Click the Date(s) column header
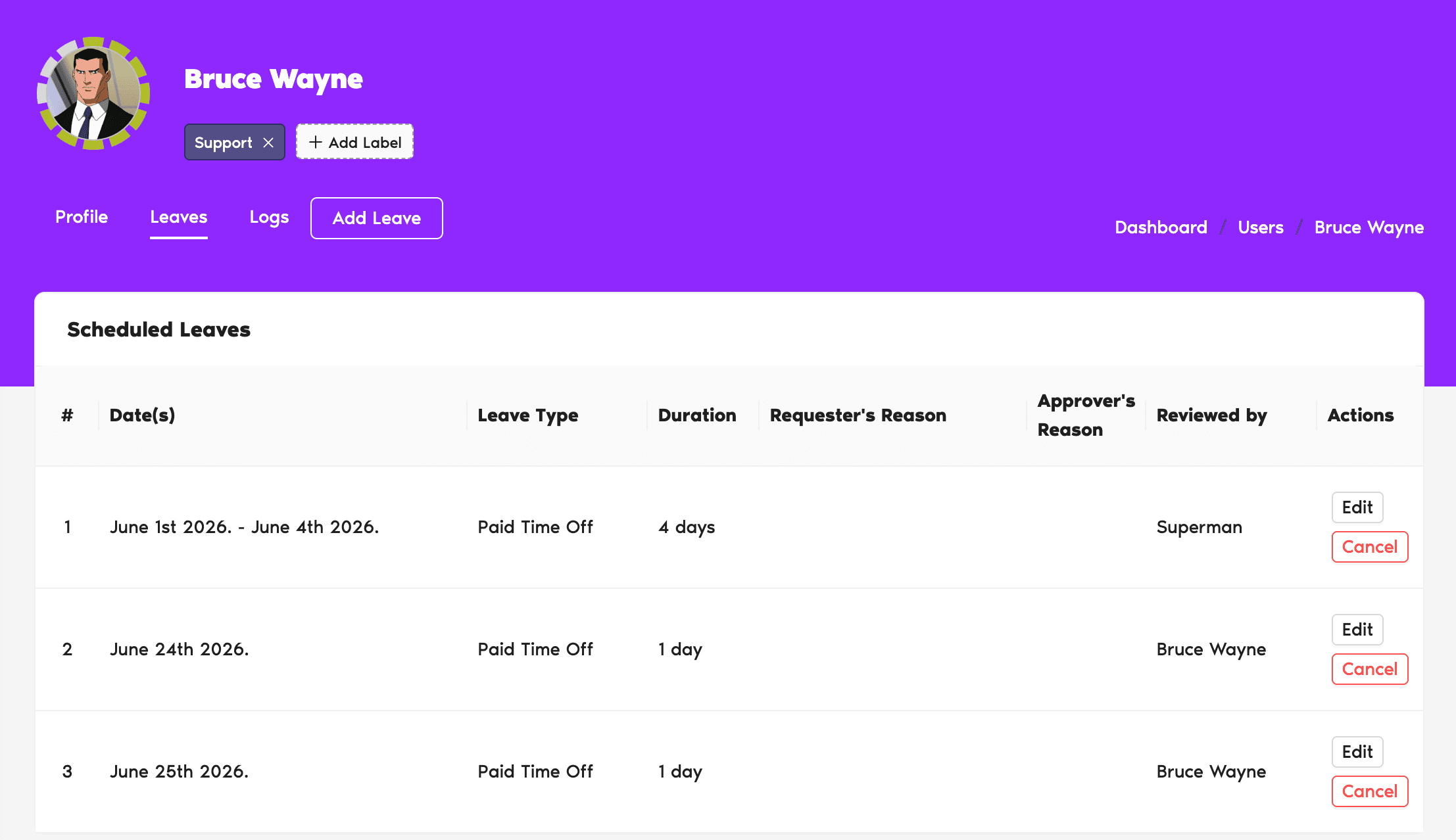Screen dimensions: 1456x840 [x=142, y=415]
